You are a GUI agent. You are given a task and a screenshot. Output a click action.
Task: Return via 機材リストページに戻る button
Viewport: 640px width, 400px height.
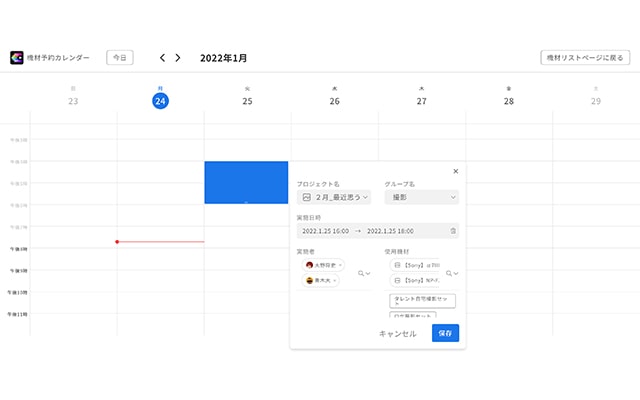tap(585, 58)
